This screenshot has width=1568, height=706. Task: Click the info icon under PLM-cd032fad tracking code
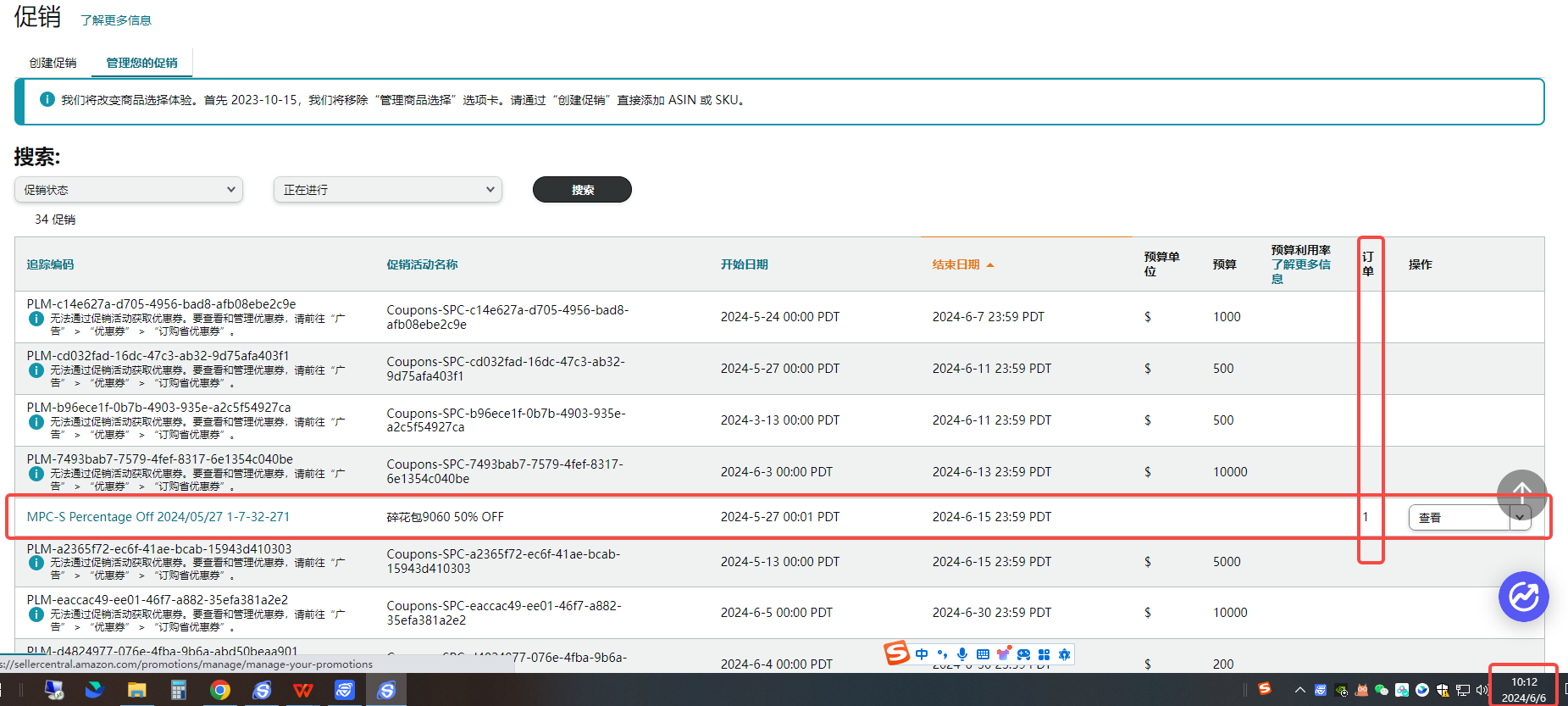36,370
